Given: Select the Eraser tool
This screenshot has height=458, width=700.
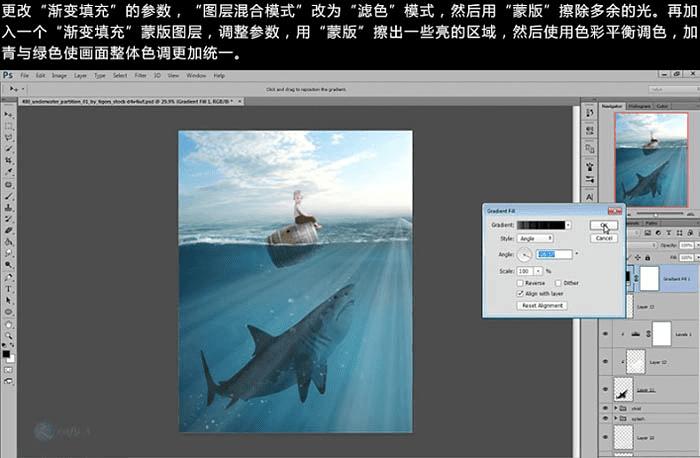Looking at the screenshot, I should click(x=9, y=230).
